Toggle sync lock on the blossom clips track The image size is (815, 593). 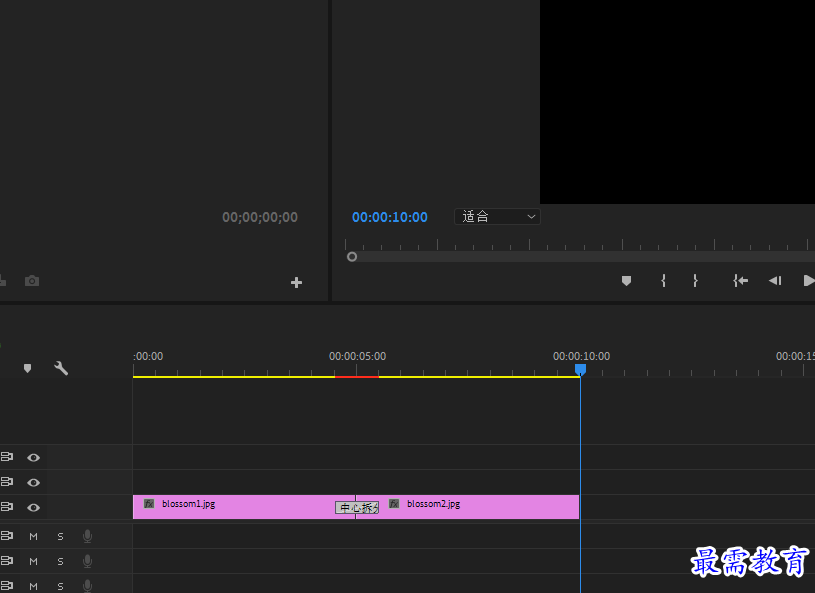coord(7,507)
